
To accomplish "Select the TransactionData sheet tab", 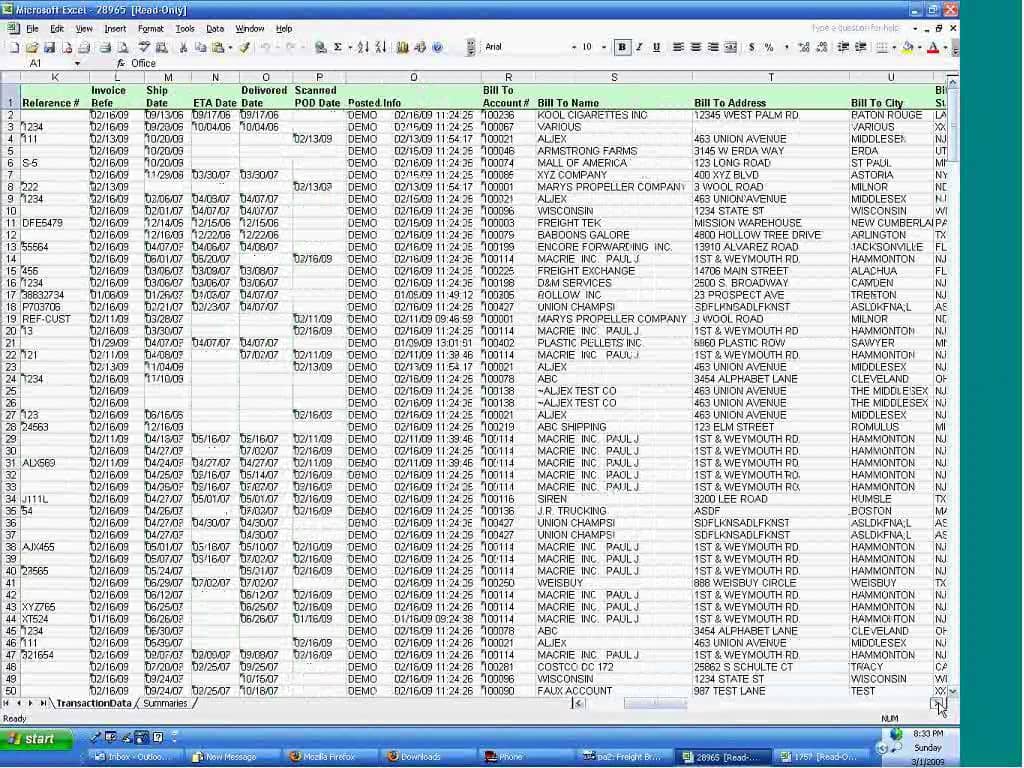I will 94,703.
